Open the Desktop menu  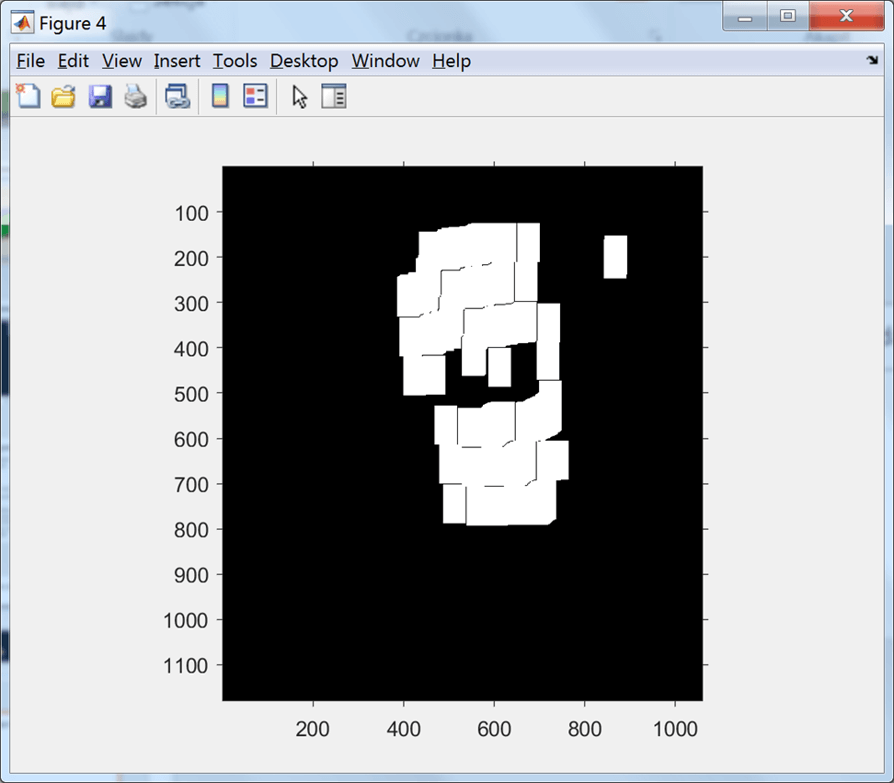[304, 60]
